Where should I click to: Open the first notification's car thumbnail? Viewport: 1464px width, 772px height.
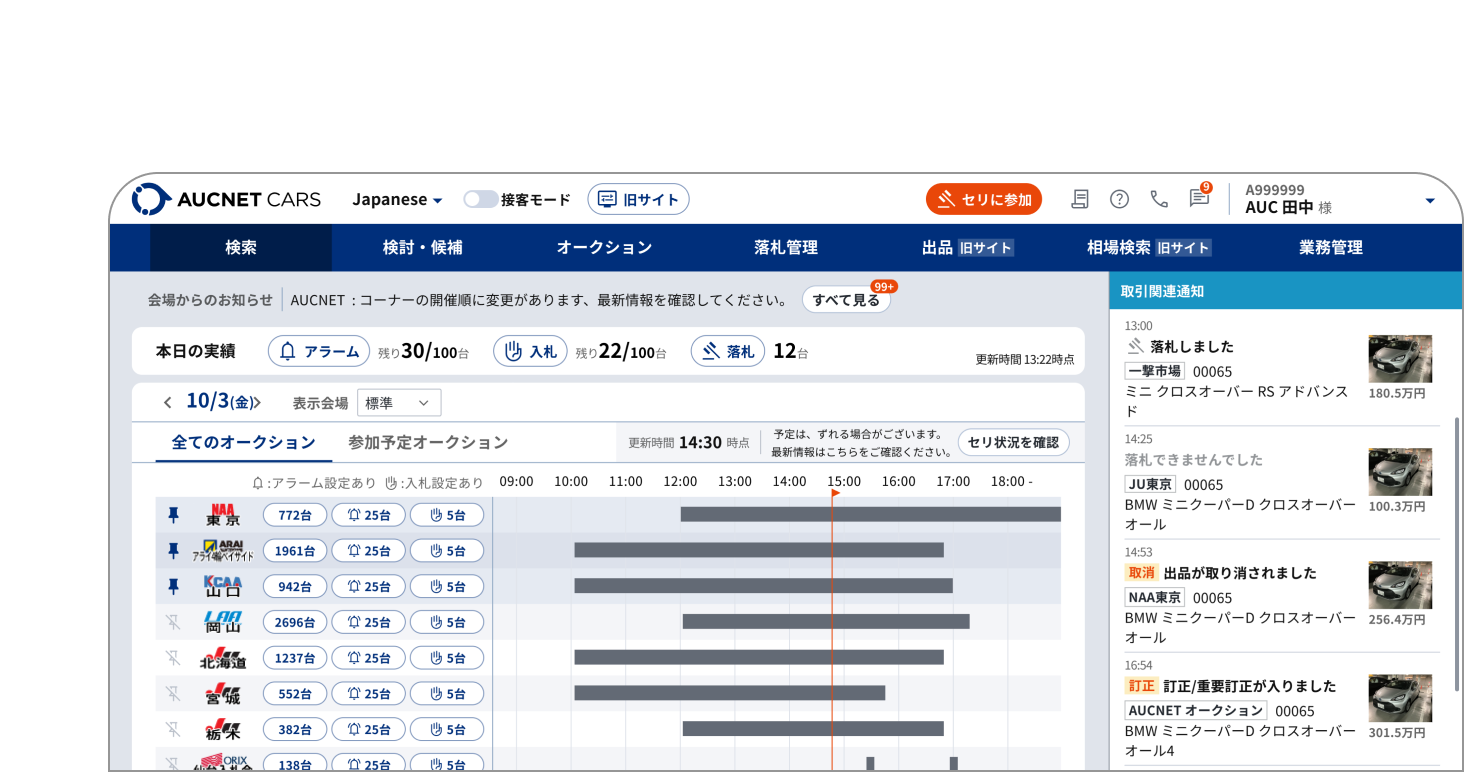click(1399, 359)
